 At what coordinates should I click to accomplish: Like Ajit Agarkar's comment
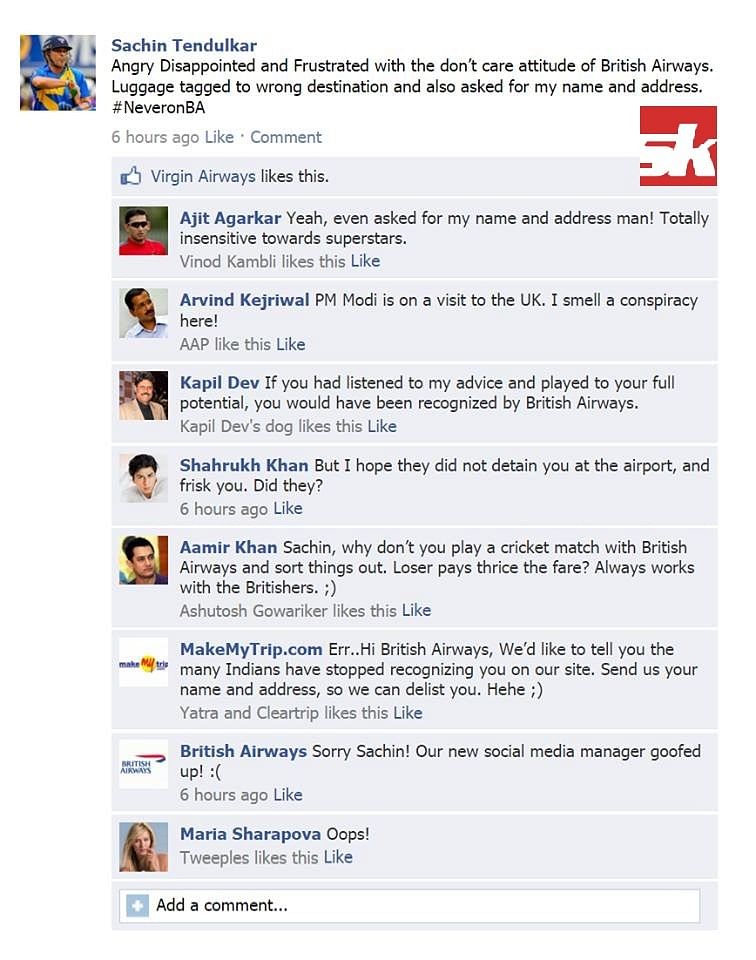point(365,261)
